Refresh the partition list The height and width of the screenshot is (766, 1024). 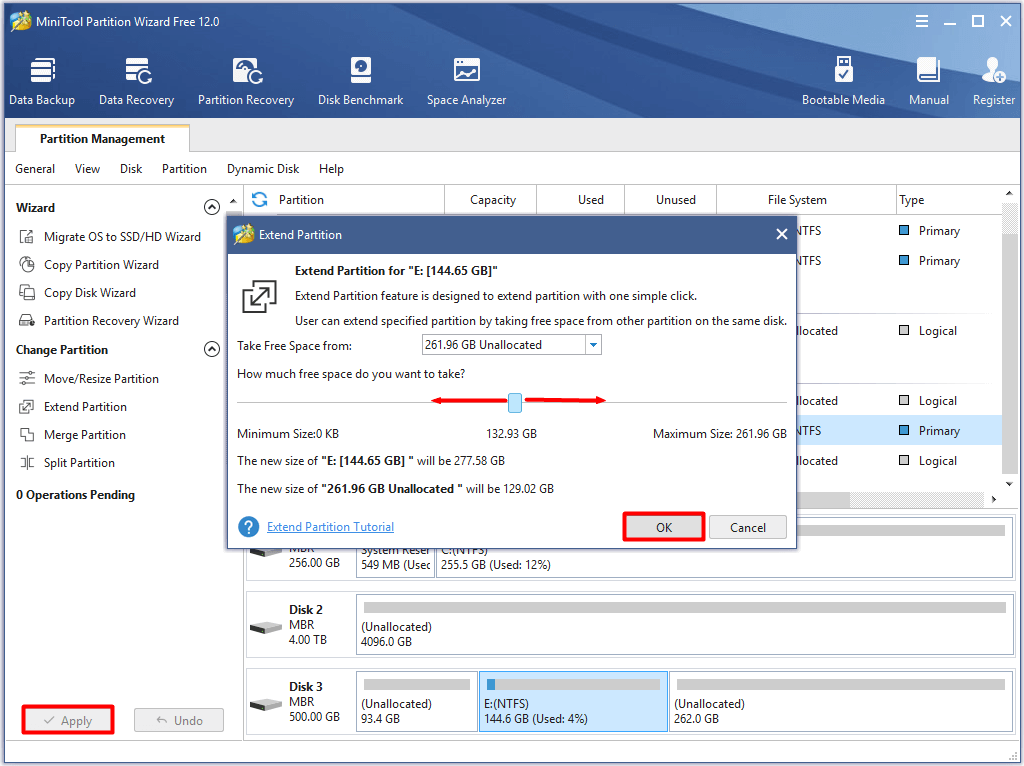260,199
